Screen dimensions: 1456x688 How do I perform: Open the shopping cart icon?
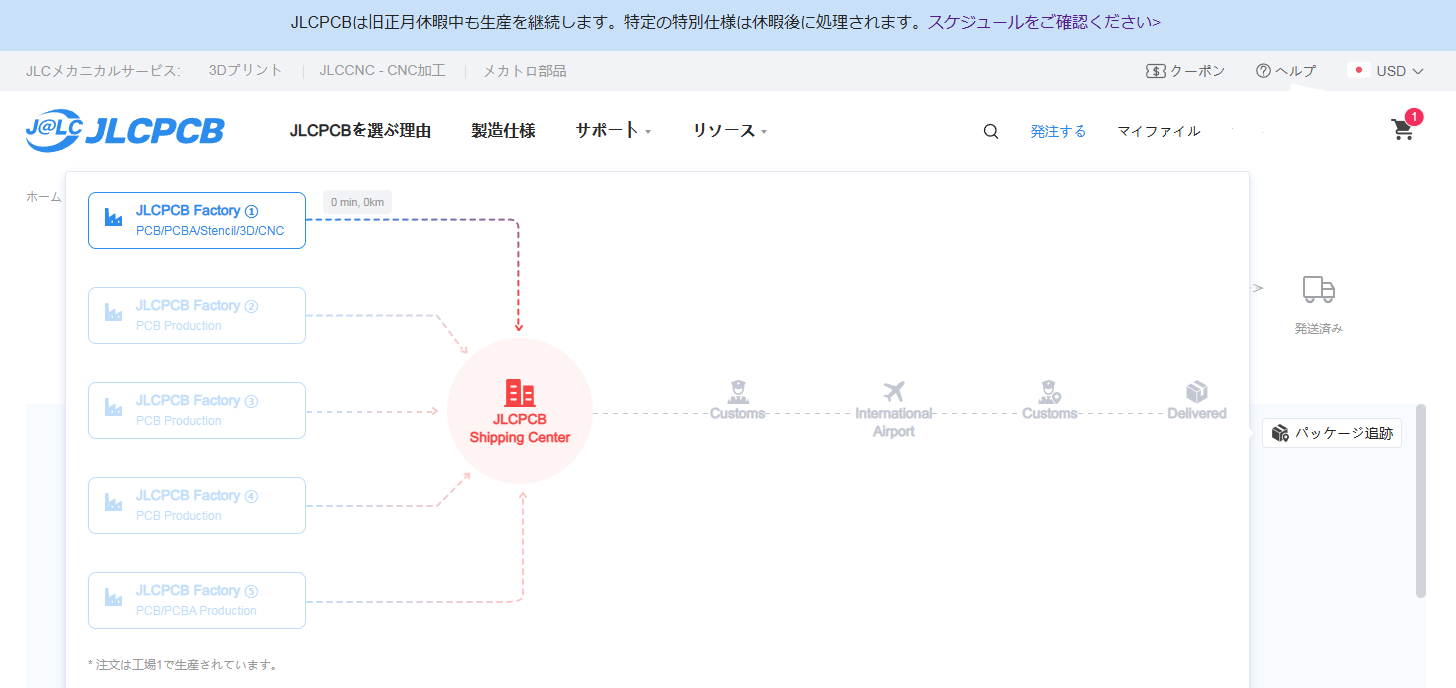point(1402,130)
